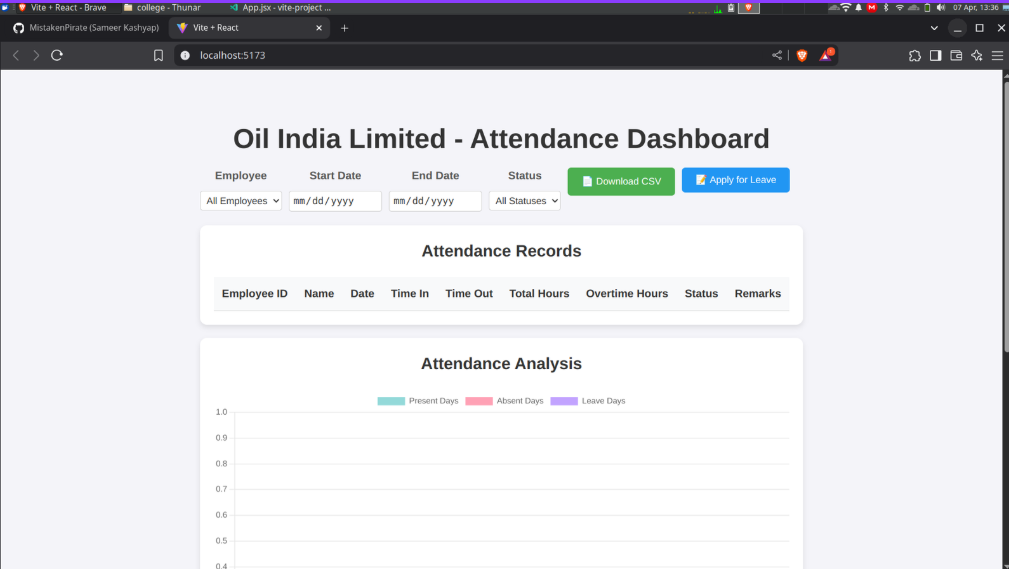1009x569 pixels.
Task: Click the Remarks column header
Action: click(758, 294)
